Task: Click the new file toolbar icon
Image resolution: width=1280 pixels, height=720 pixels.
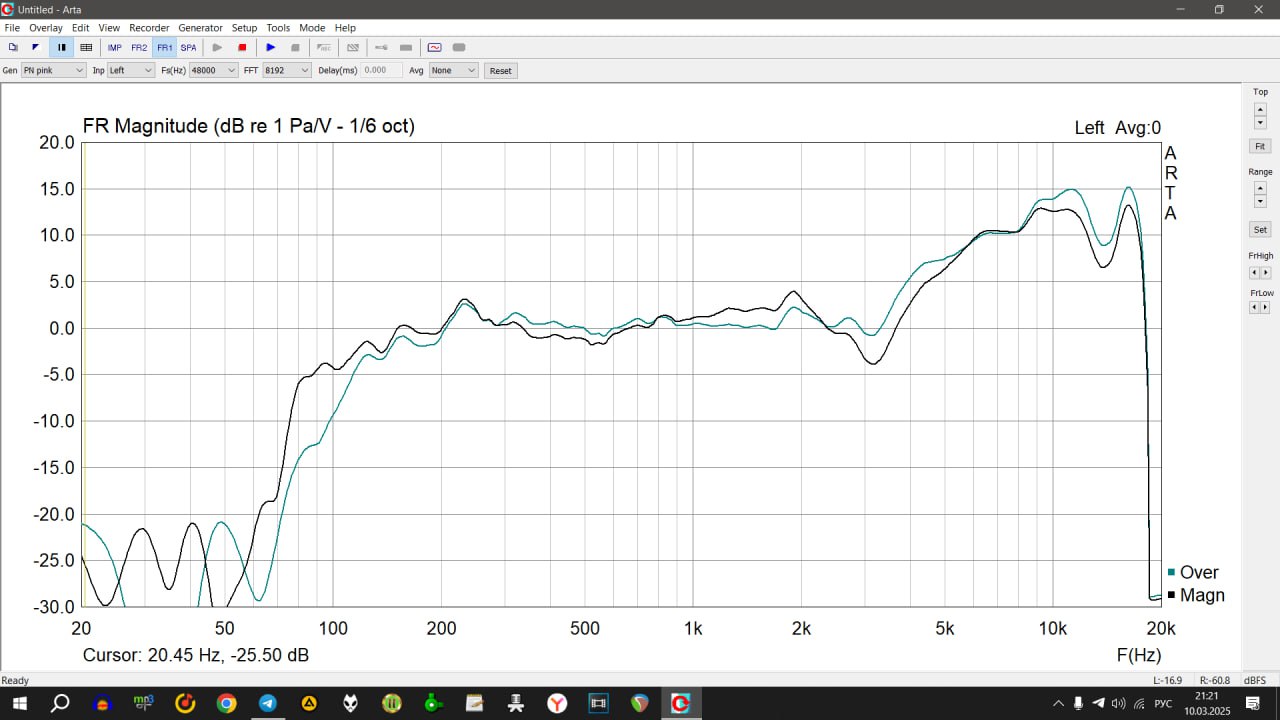Action: click(x=13, y=47)
